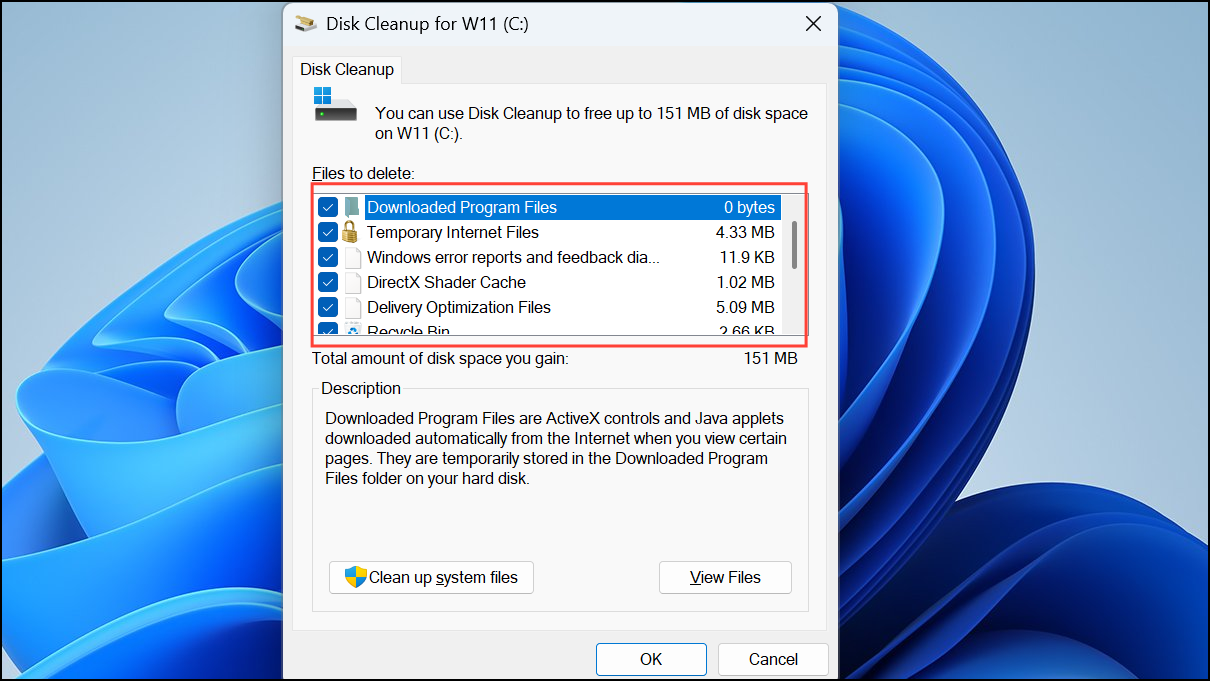Open View Files
The width and height of the screenshot is (1210, 681).
[725, 577]
